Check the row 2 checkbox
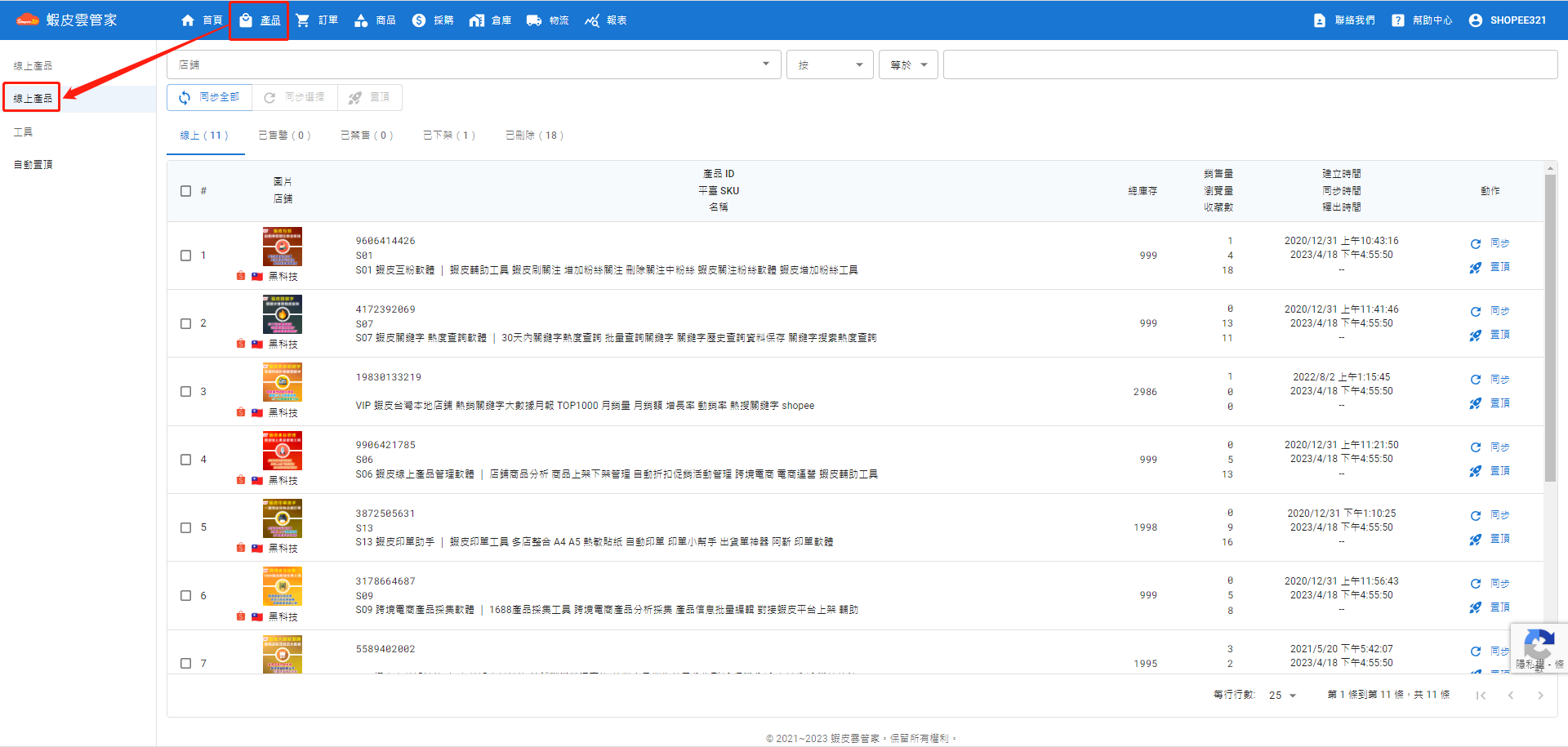Viewport: 1568px width, 747px height. coord(185,323)
